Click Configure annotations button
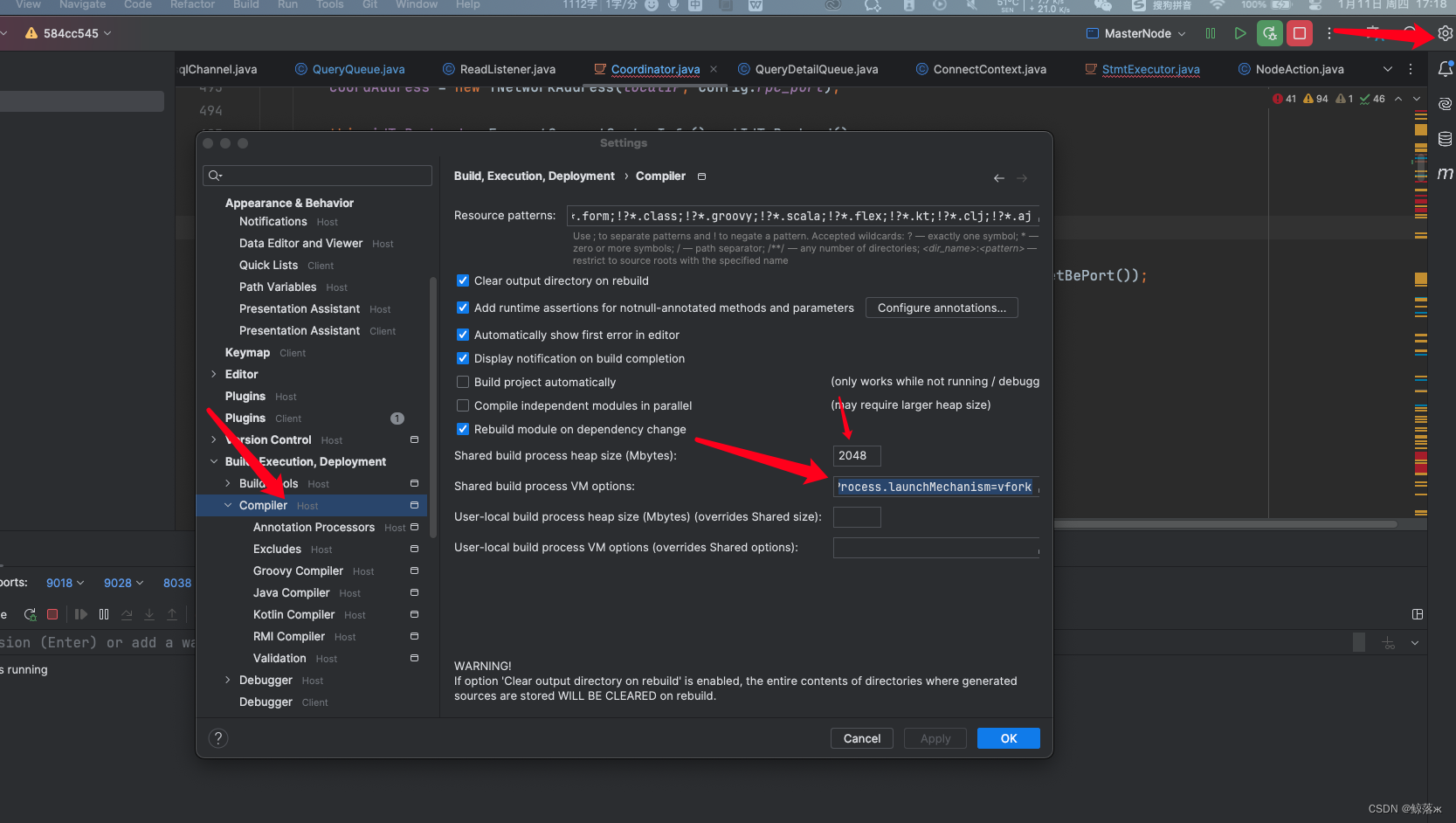The height and width of the screenshot is (823, 1456). click(x=942, y=308)
